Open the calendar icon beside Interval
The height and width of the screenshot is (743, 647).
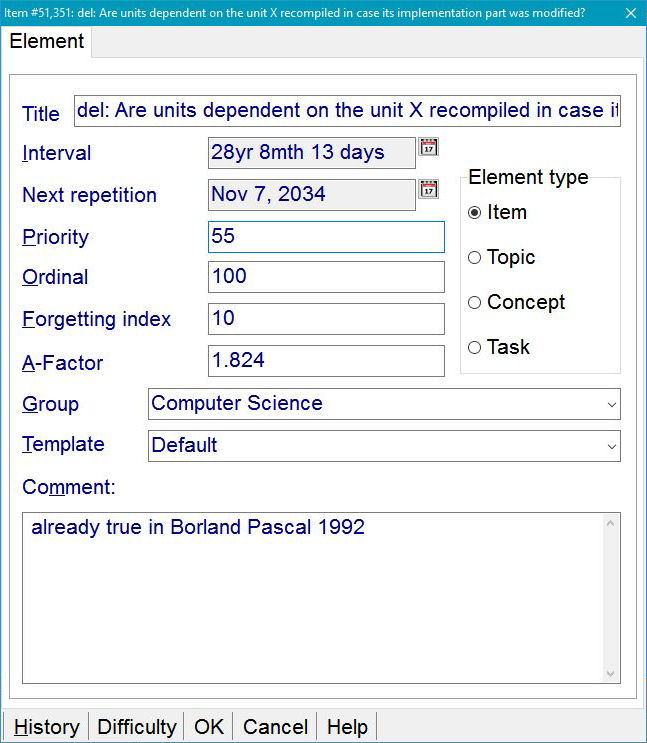[428, 148]
